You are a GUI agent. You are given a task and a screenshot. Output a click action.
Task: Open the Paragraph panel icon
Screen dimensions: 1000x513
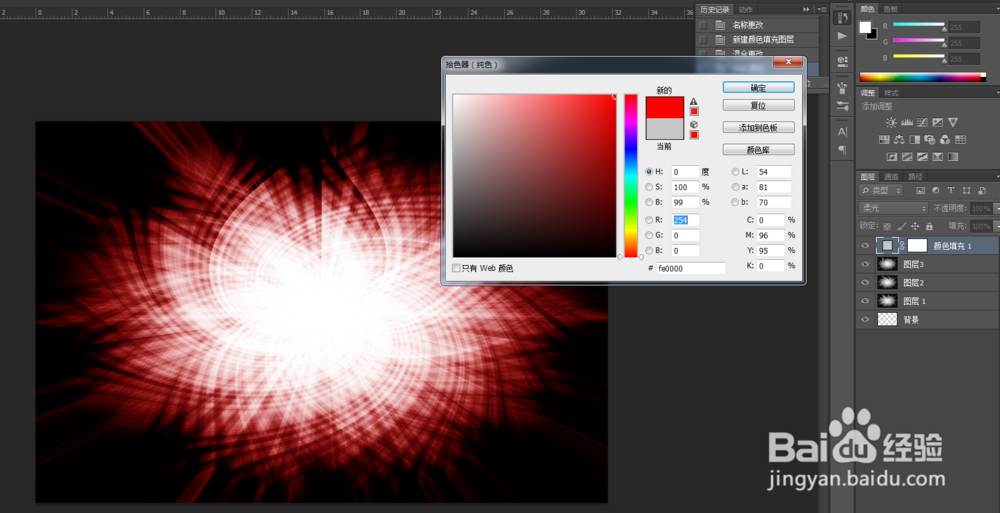pos(842,149)
